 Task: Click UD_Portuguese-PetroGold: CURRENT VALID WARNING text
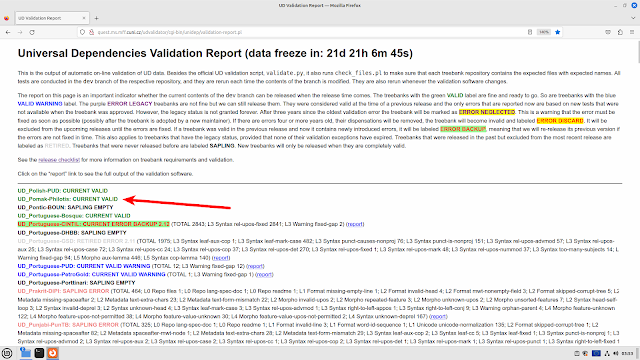(91, 275)
